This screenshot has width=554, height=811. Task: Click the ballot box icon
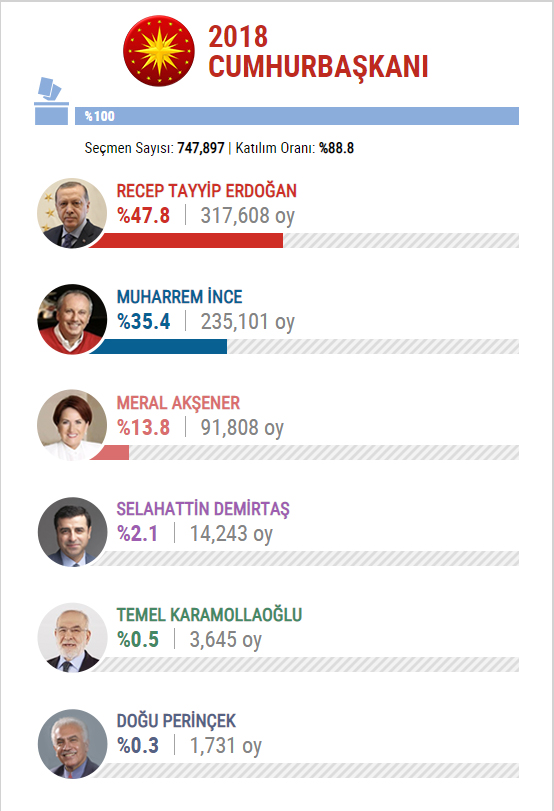coord(51,101)
